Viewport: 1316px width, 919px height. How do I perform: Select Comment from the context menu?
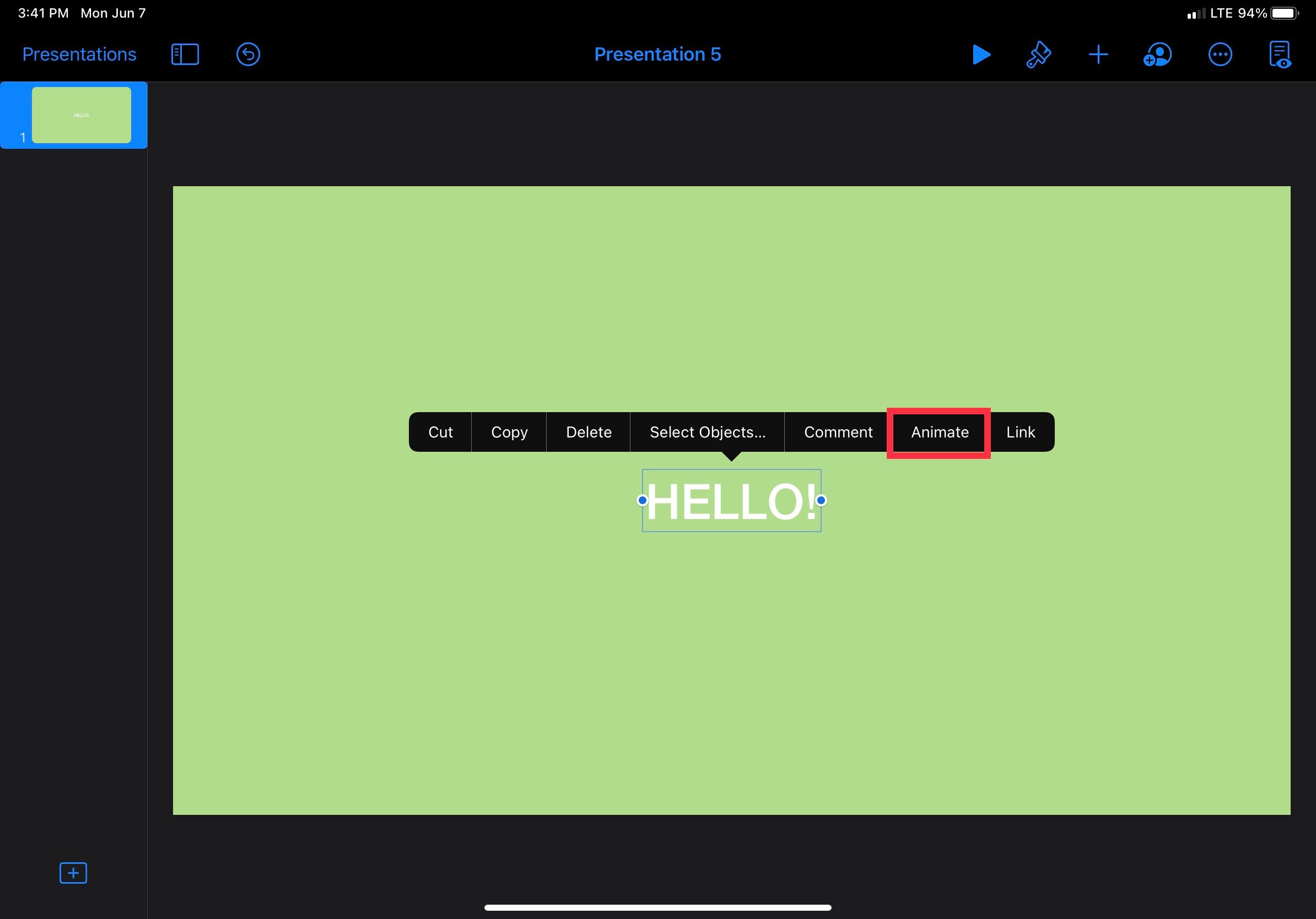coord(838,432)
